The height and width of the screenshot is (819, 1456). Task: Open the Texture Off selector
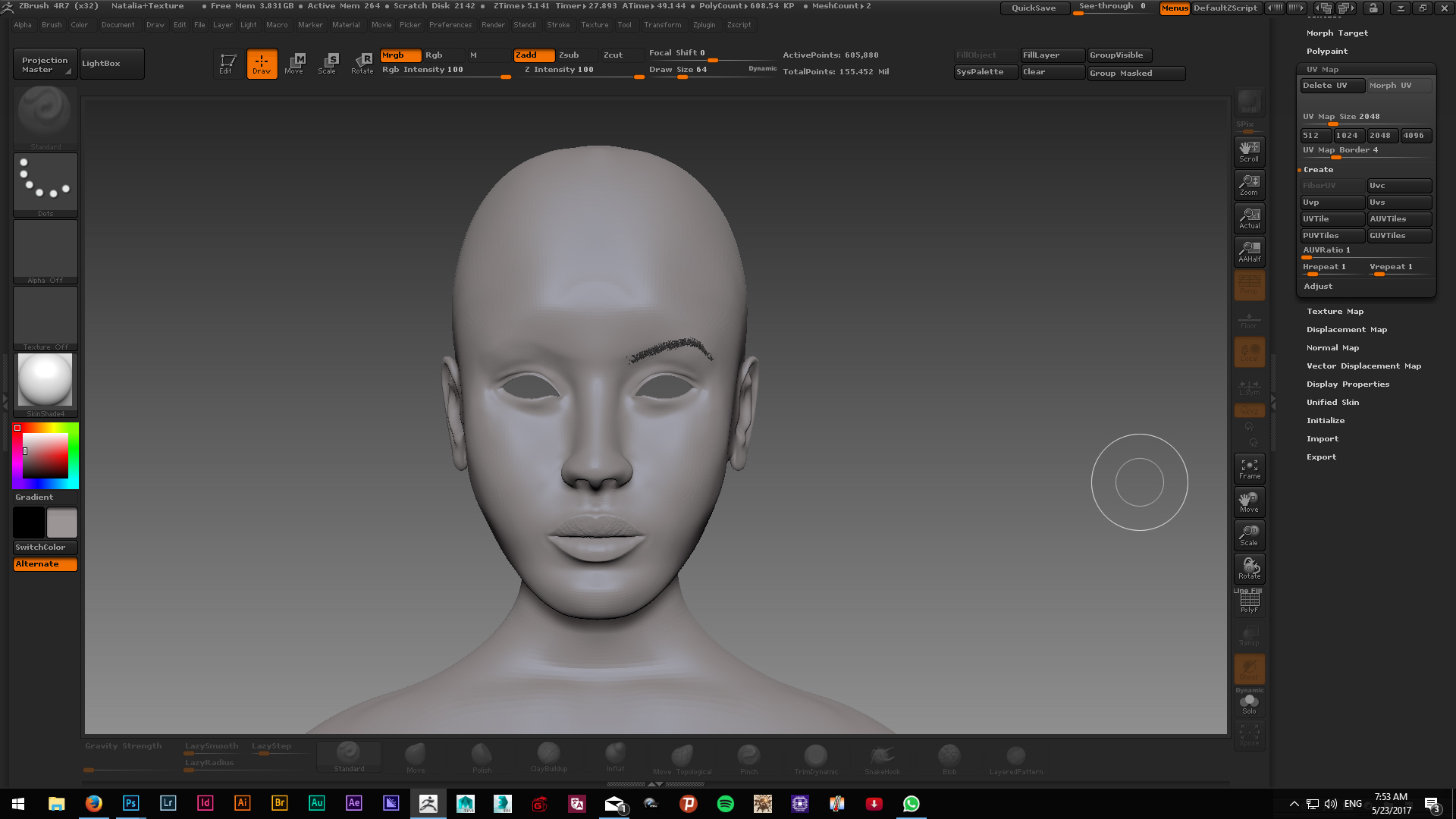pyautogui.click(x=45, y=318)
